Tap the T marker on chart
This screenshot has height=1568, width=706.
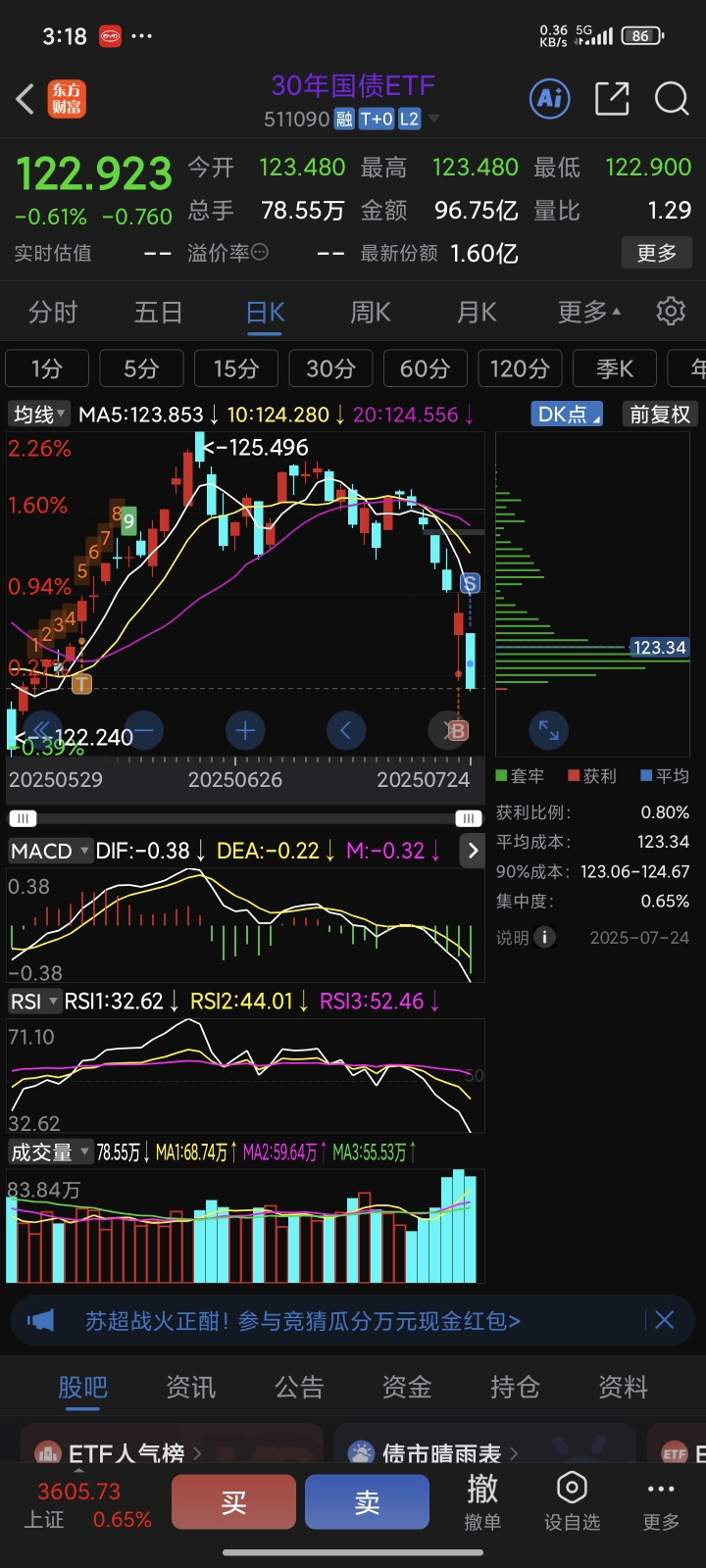82,684
